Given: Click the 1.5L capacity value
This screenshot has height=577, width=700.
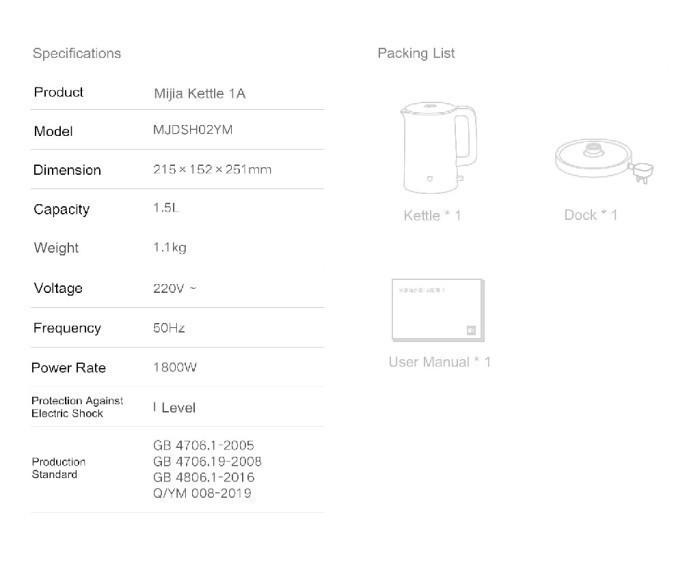Looking at the screenshot, I should (165, 208).
